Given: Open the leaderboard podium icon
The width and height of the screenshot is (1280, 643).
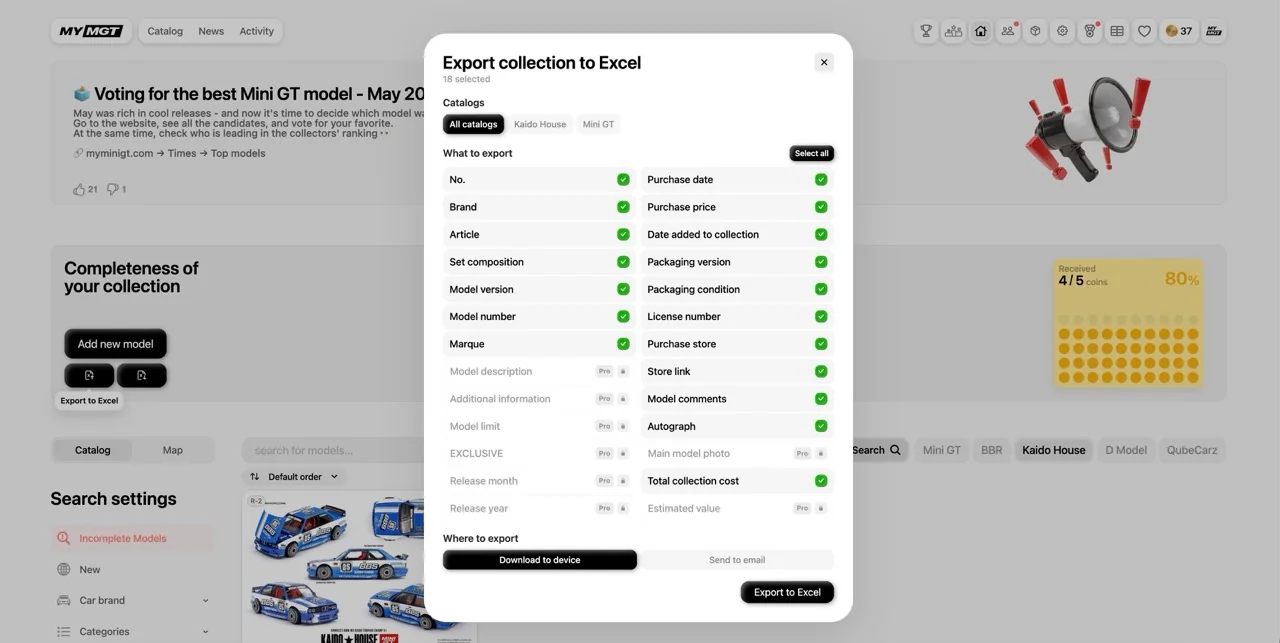Looking at the screenshot, I should click(953, 31).
